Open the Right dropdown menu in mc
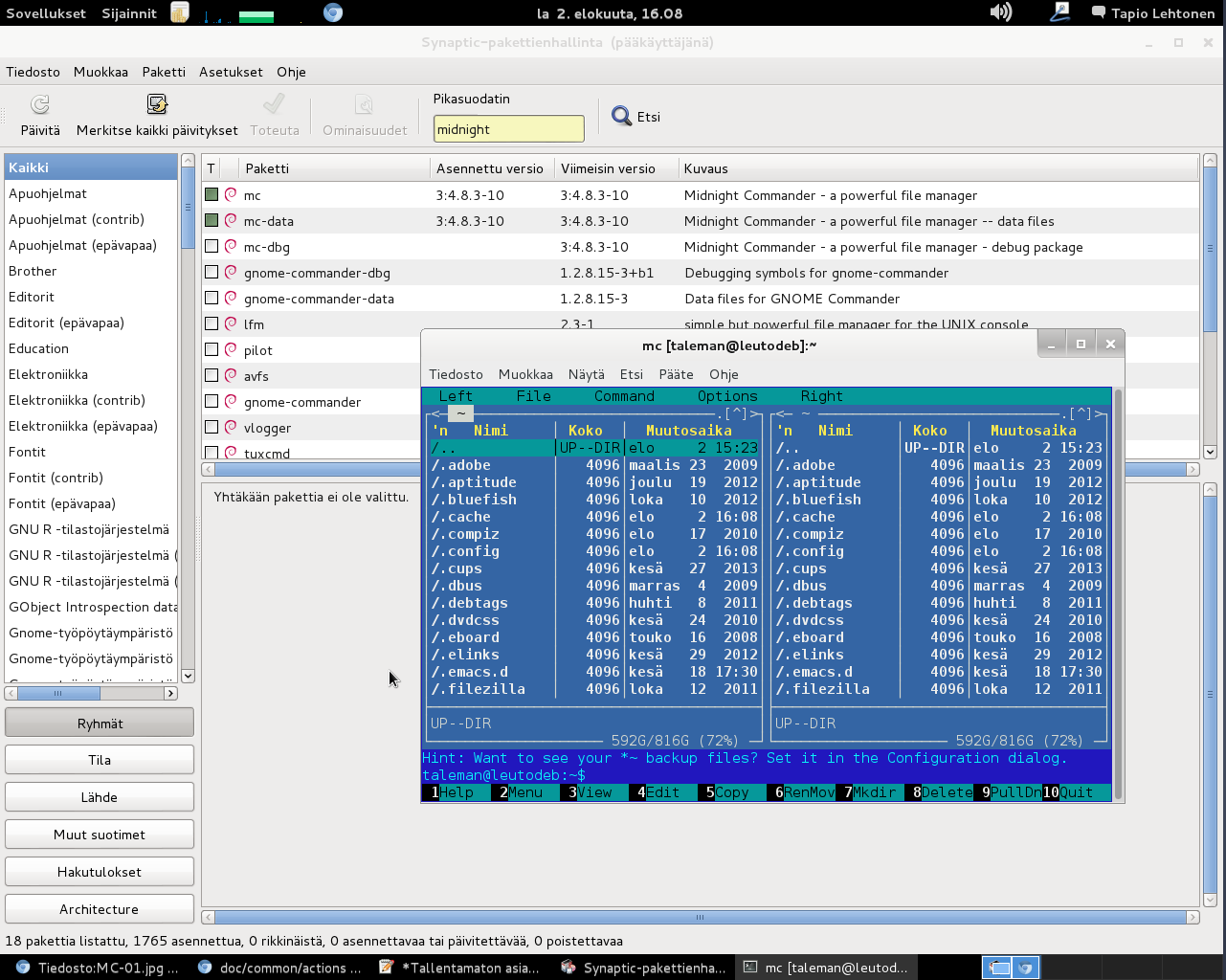Screen dimensions: 1226x980 coord(821,396)
